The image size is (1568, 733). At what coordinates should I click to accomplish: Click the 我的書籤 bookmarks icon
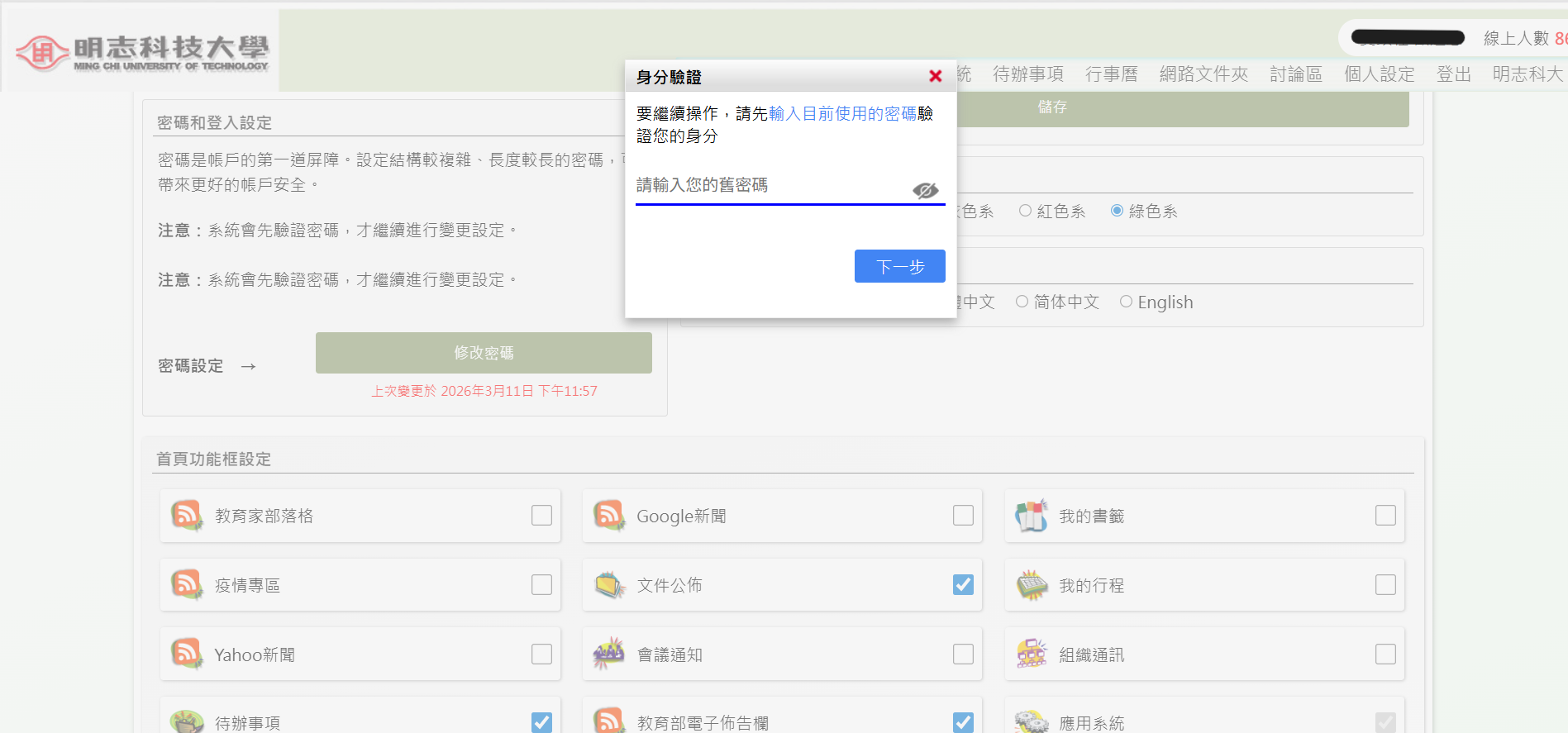[x=1032, y=515]
